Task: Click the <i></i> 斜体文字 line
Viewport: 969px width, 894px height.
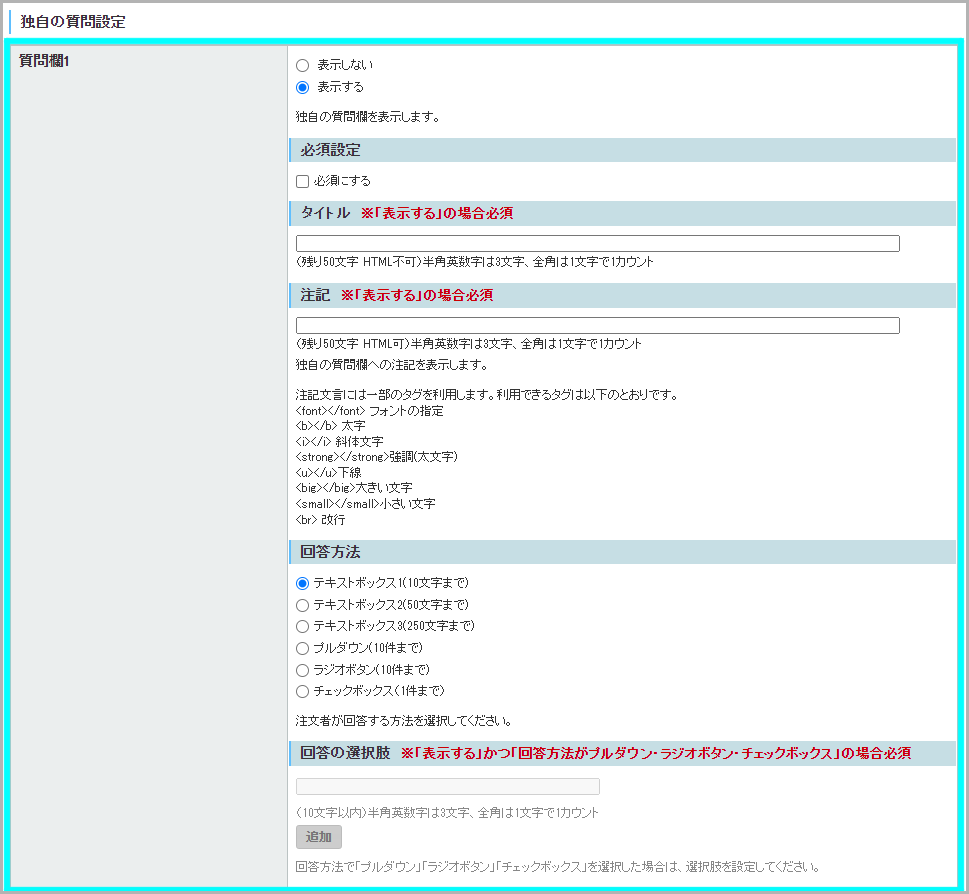Action: 339,442
